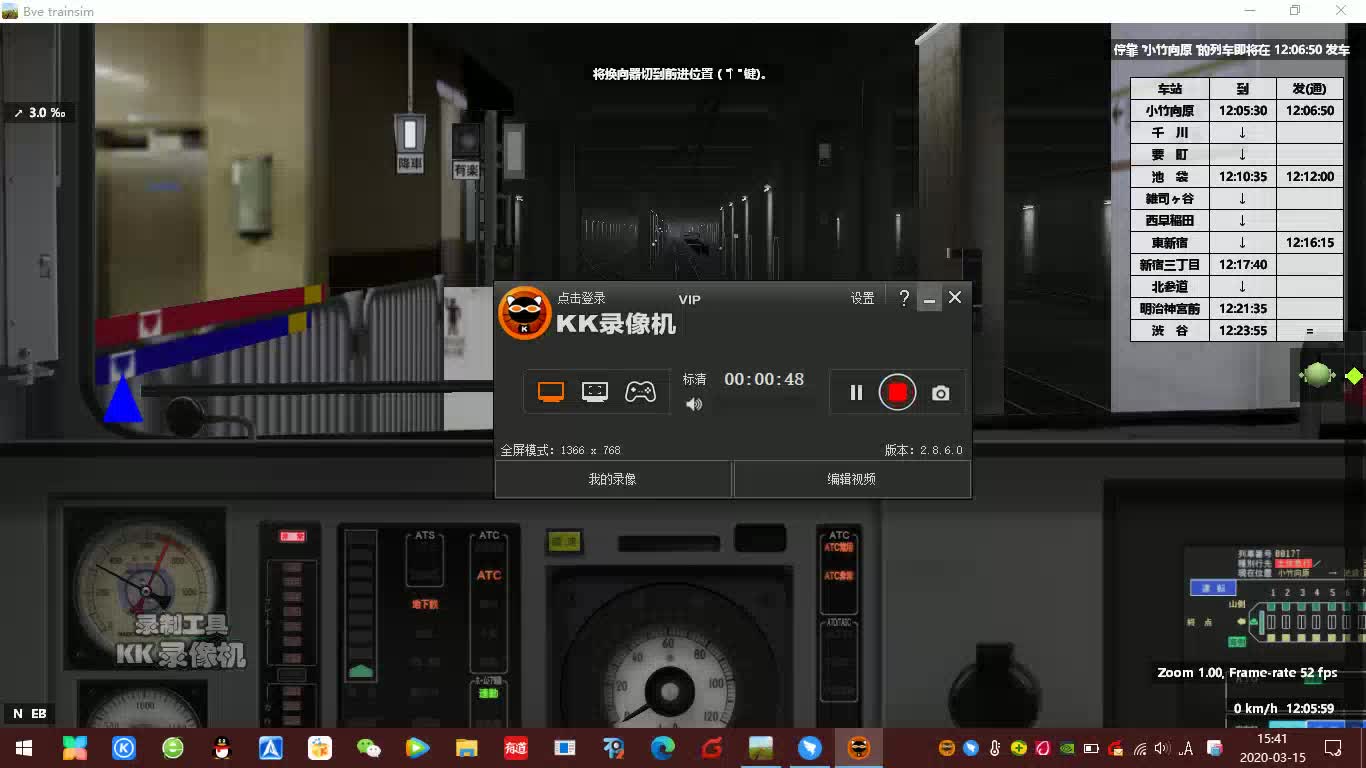Open File Explorer from the taskbar
The height and width of the screenshot is (768, 1366).
point(466,748)
